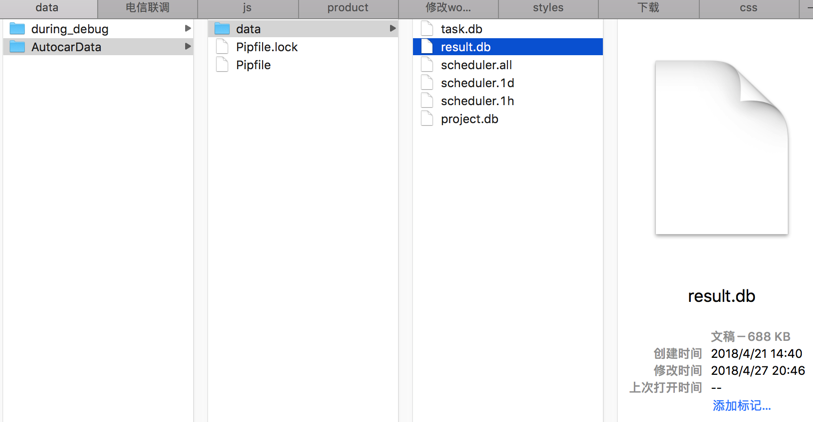Select the Pipfile entry

(253, 65)
